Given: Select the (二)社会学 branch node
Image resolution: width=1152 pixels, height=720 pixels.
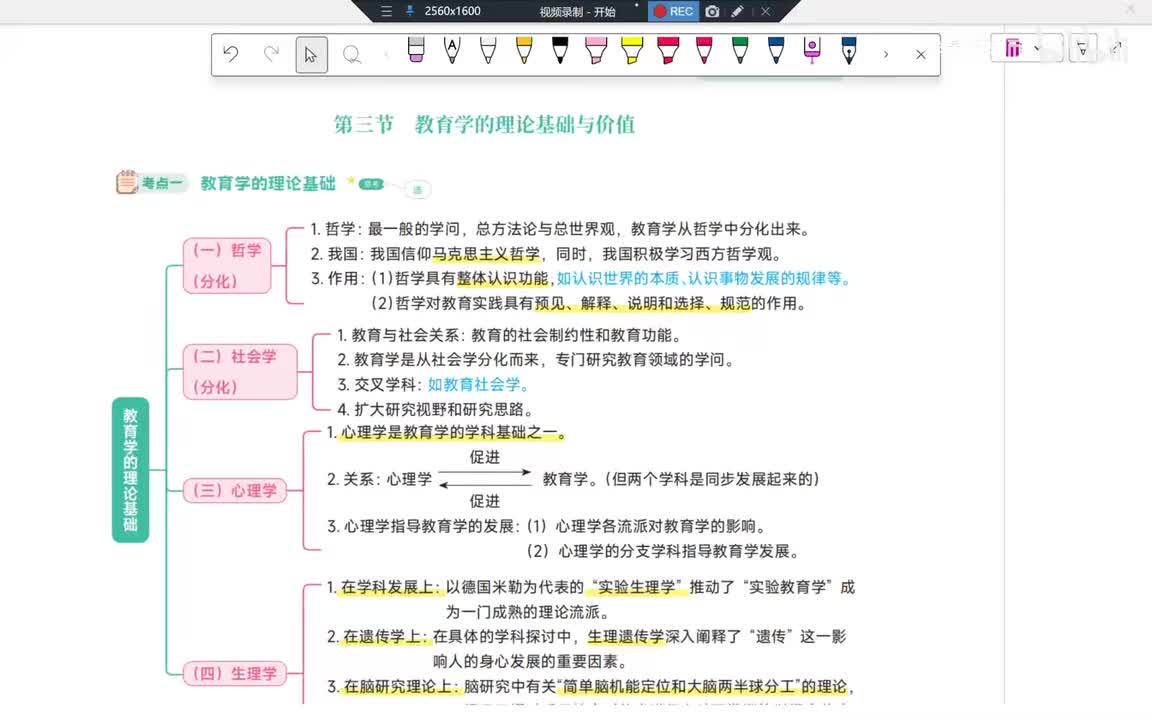Looking at the screenshot, I should click(240, 372).
